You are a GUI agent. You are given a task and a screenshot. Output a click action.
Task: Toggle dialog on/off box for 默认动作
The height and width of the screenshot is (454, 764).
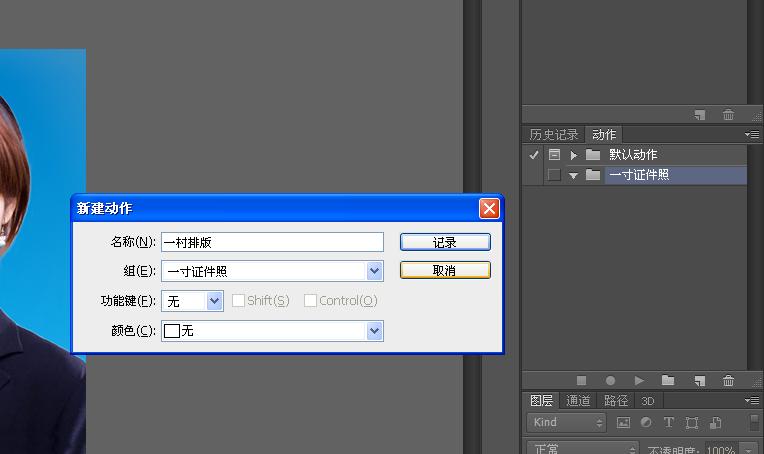pyautogui.click(x=554, y=155)
